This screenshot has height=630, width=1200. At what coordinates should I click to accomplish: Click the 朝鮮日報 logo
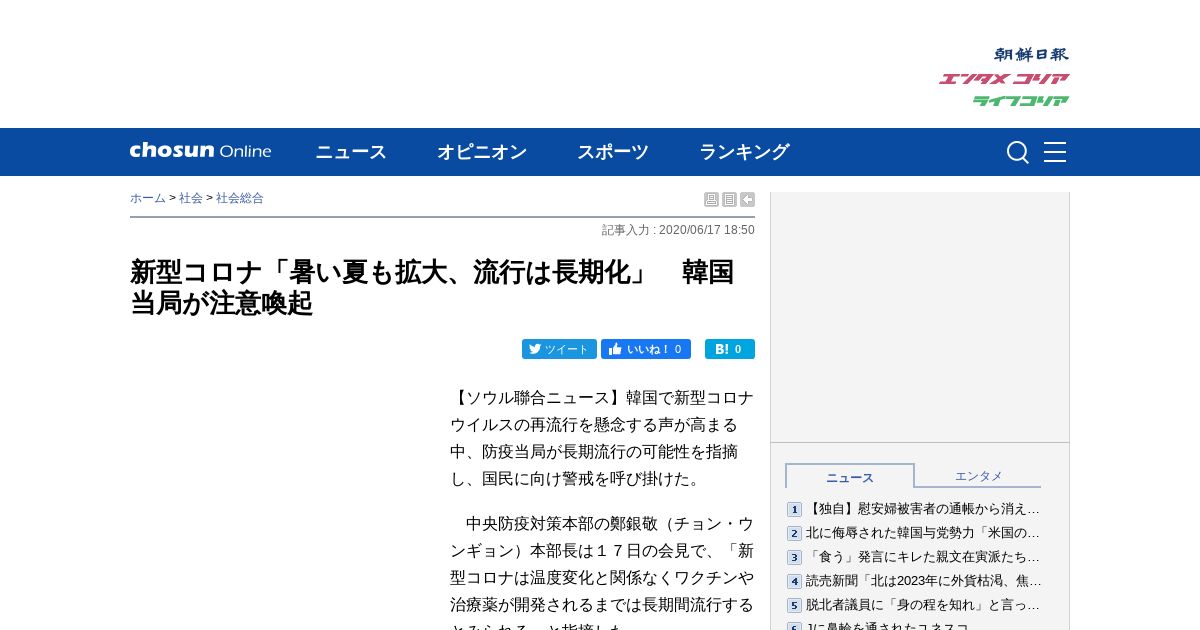[1031, 54]
